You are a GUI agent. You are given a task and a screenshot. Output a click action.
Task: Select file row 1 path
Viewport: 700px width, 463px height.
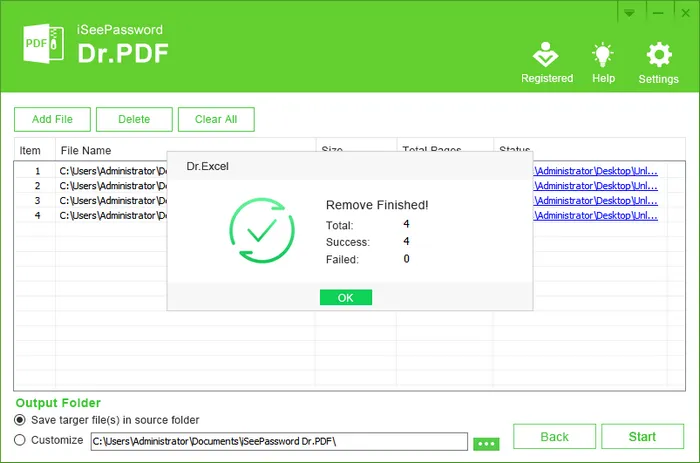(x=112, y=171)
